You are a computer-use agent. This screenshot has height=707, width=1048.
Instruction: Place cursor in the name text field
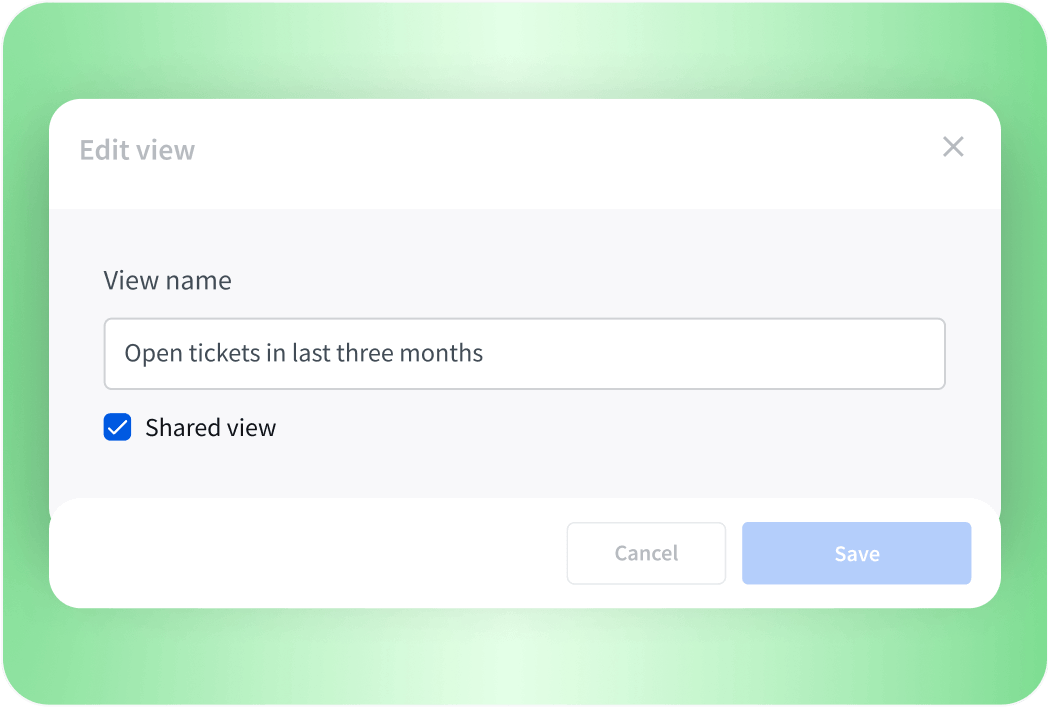click(525, 353)
